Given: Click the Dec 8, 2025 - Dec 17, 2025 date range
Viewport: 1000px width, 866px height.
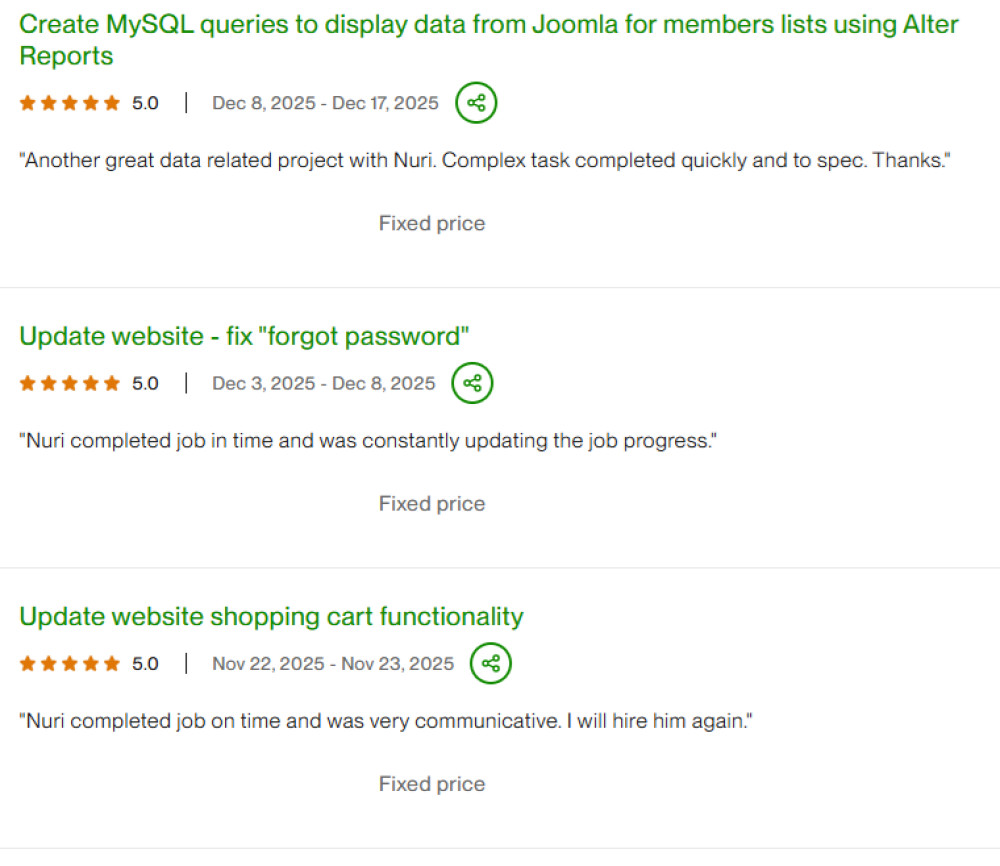Looking at the screenshot, I should 325,103.
